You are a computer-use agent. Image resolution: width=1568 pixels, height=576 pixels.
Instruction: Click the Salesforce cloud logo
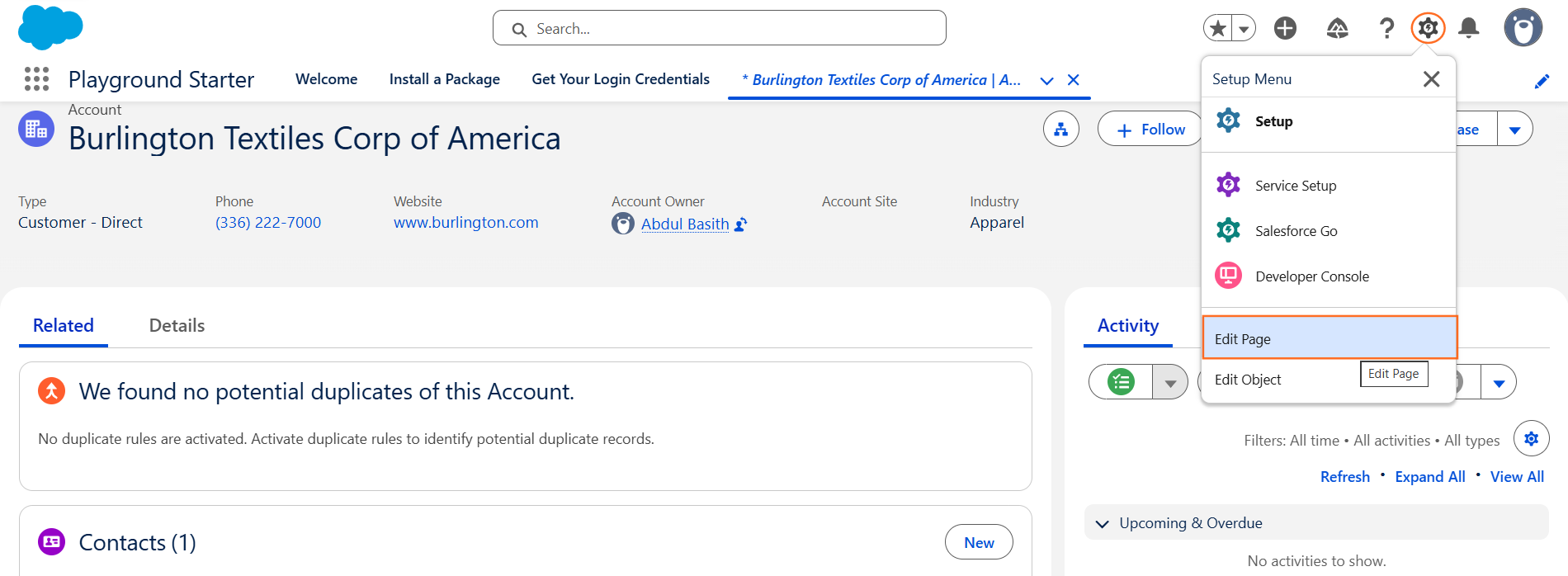pos(50,27)
